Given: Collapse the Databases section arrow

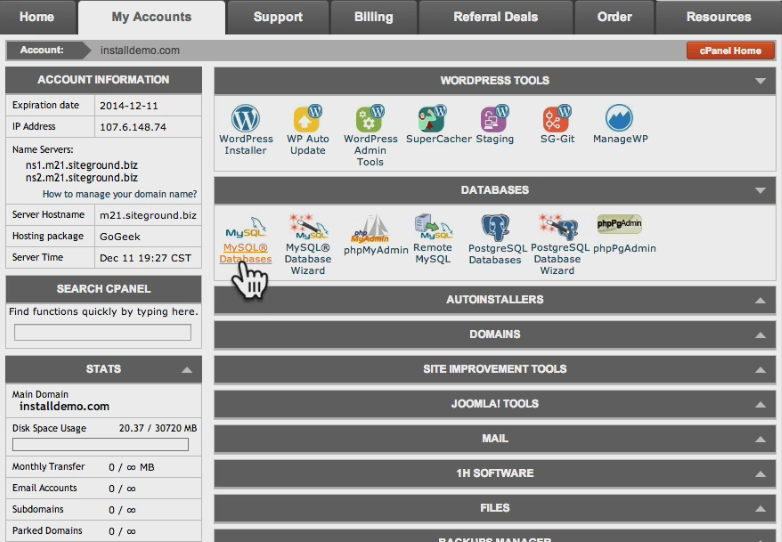Looking at the screenshot, I should [760, 190].
